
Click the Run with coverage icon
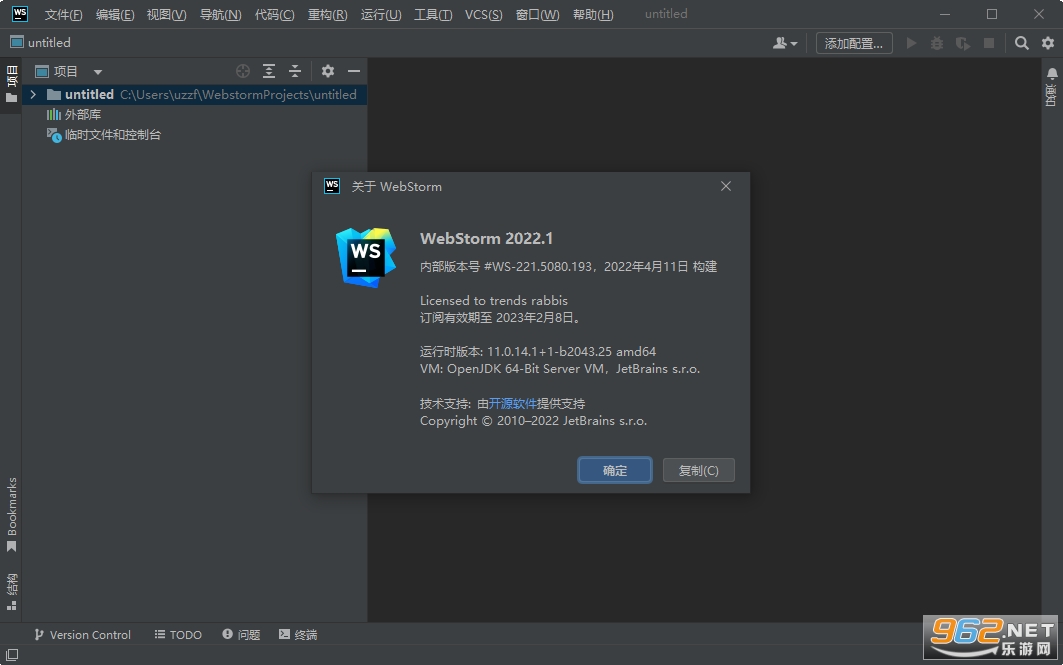pos(963,43)
